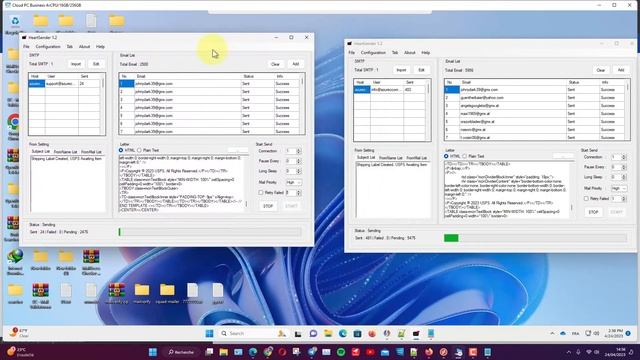The height and width of the screenshot is (360, 640).
Task: Open Help menu in right HeartSender window
Action: (426, 53)
